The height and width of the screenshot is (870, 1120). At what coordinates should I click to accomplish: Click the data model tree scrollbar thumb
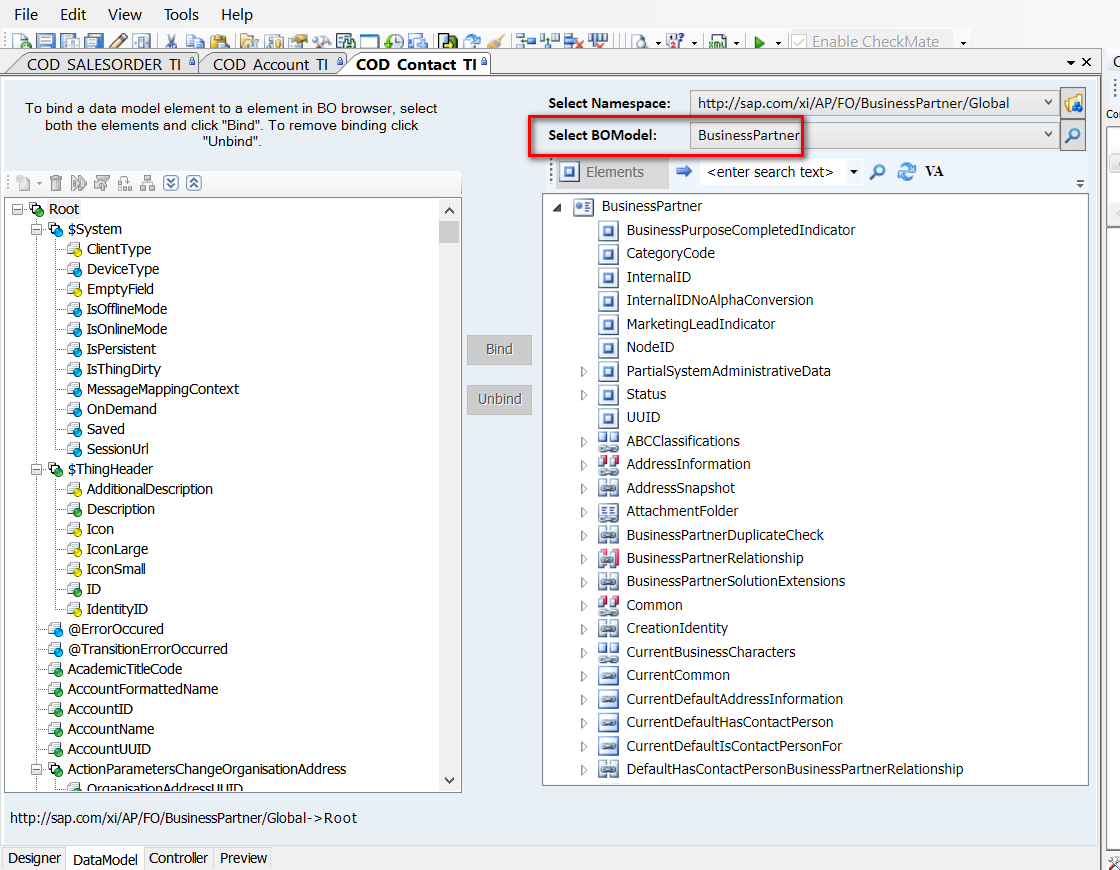[x=449, y=232]
